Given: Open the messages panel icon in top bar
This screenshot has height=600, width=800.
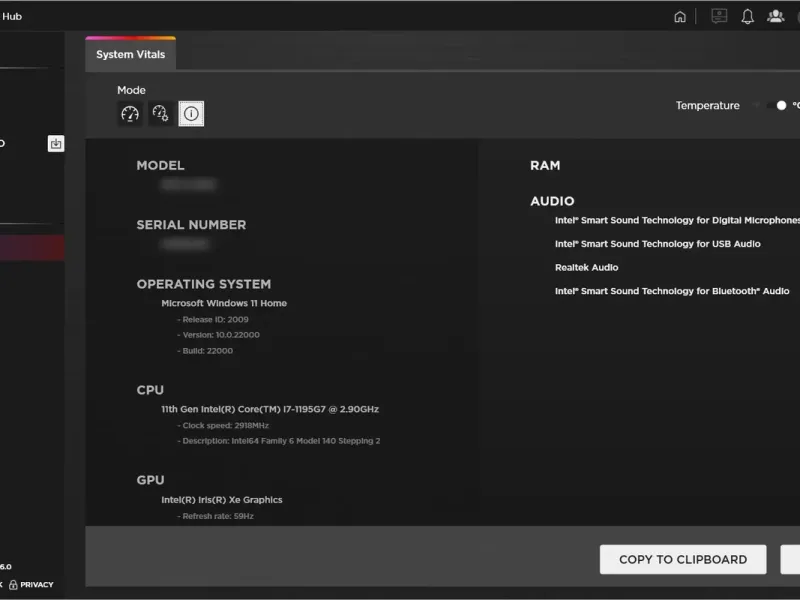Looking at the screenshot, I should 718,16.
